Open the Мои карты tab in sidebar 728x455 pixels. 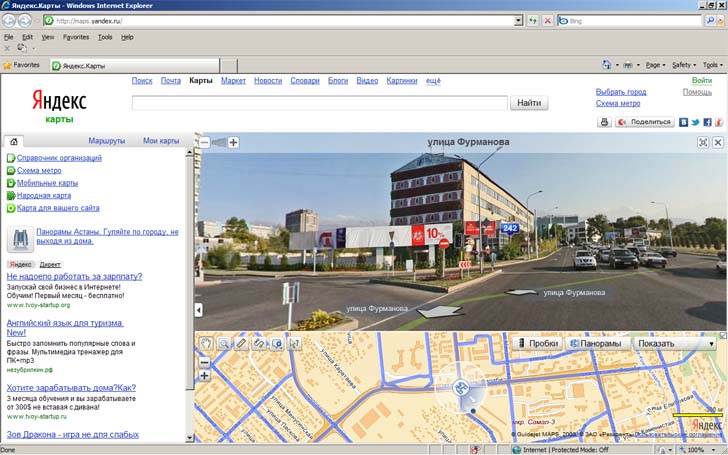(x=161, y=141)
